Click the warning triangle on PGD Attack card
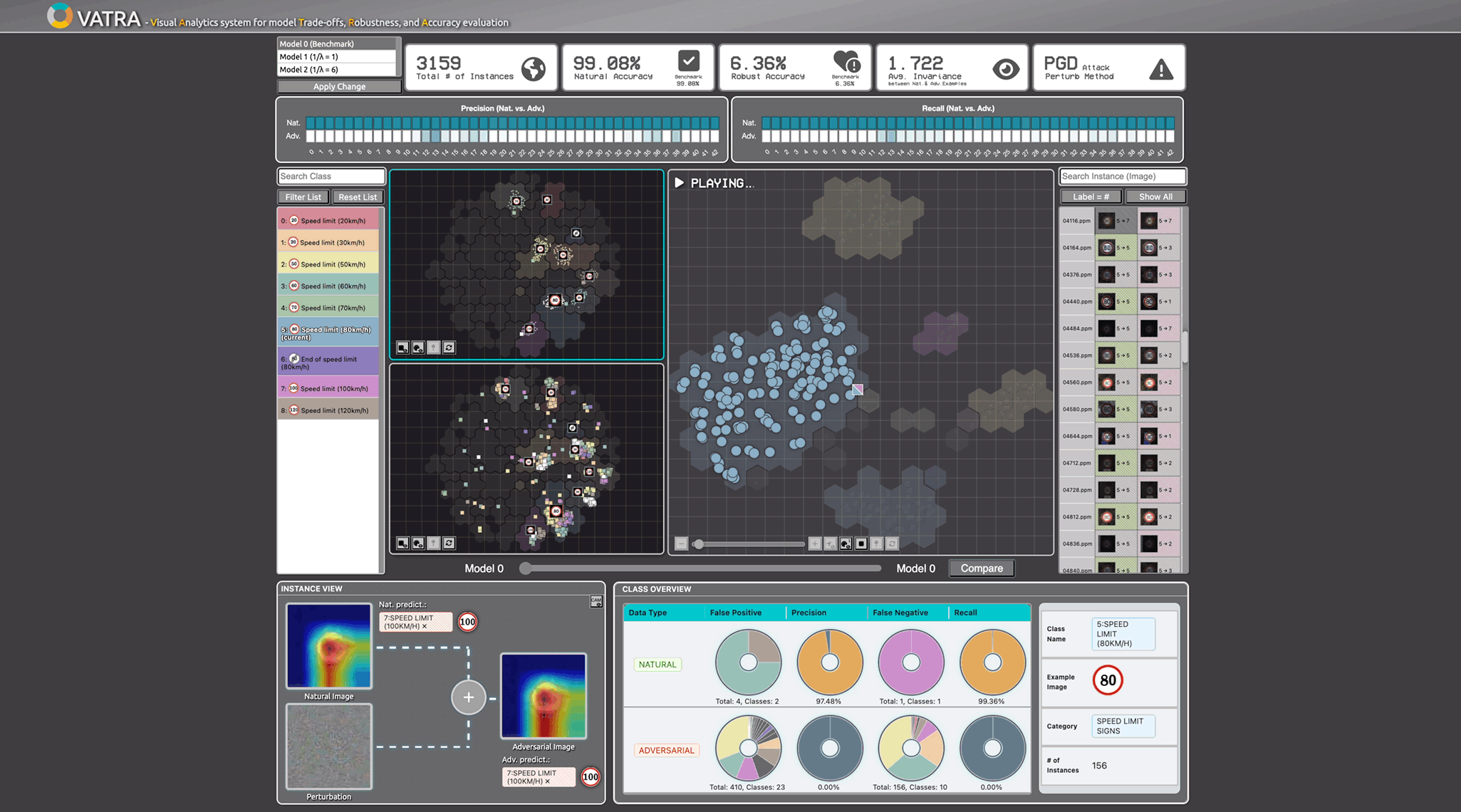The image size is (1461, 812). coord(1161,69)
